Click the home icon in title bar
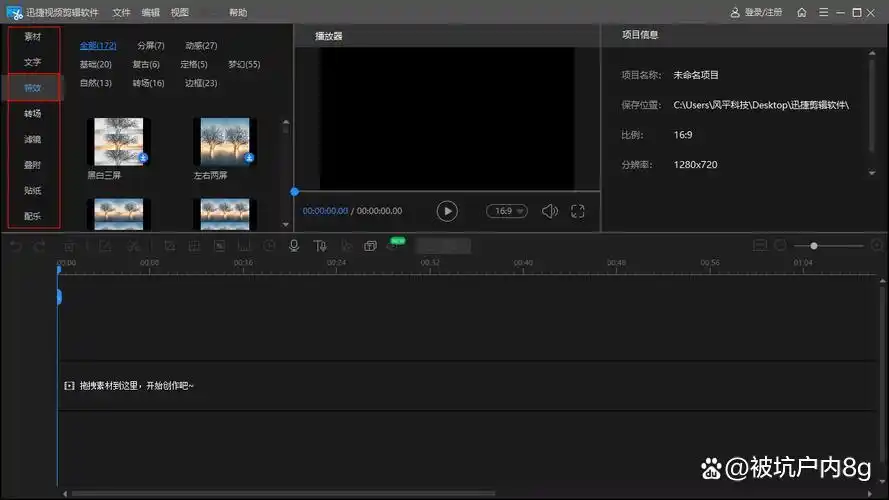 [801, 12]
